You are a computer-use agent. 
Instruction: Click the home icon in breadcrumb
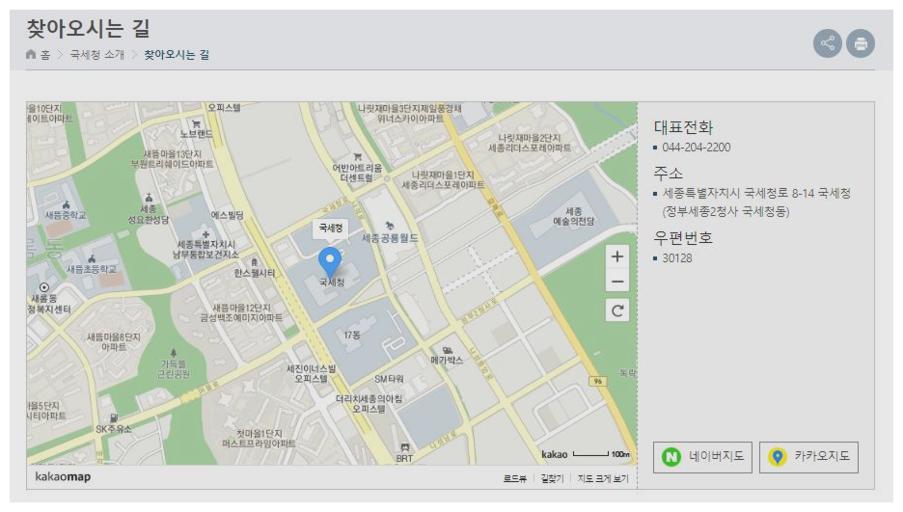pos(31,54)
